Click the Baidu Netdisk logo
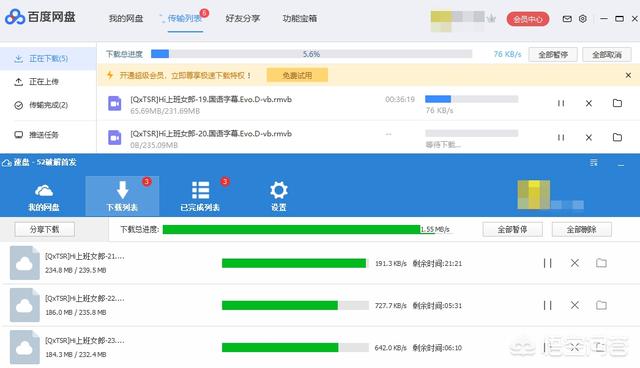 tap(40, 17)
